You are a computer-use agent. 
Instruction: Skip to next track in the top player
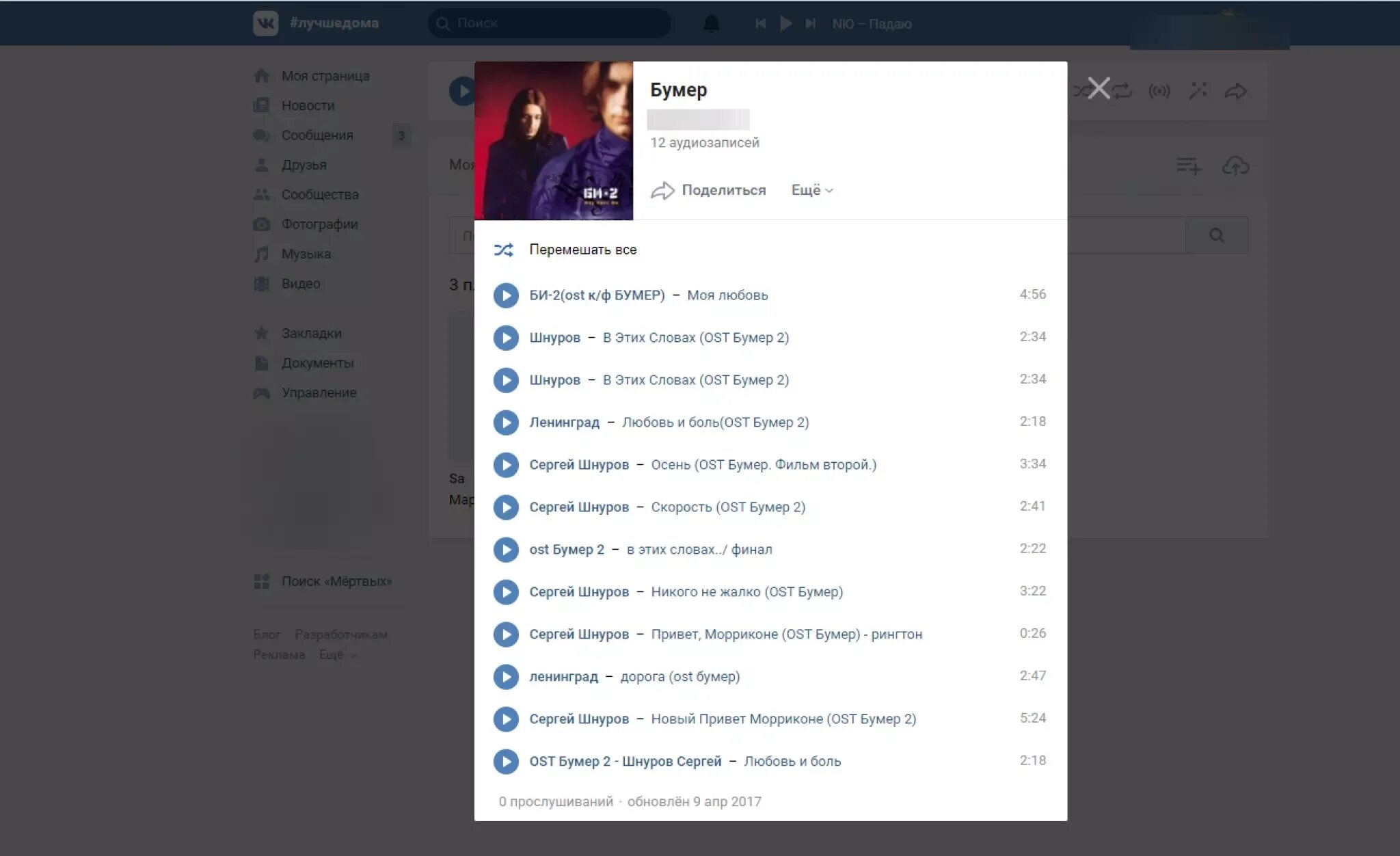pos(811,24)
